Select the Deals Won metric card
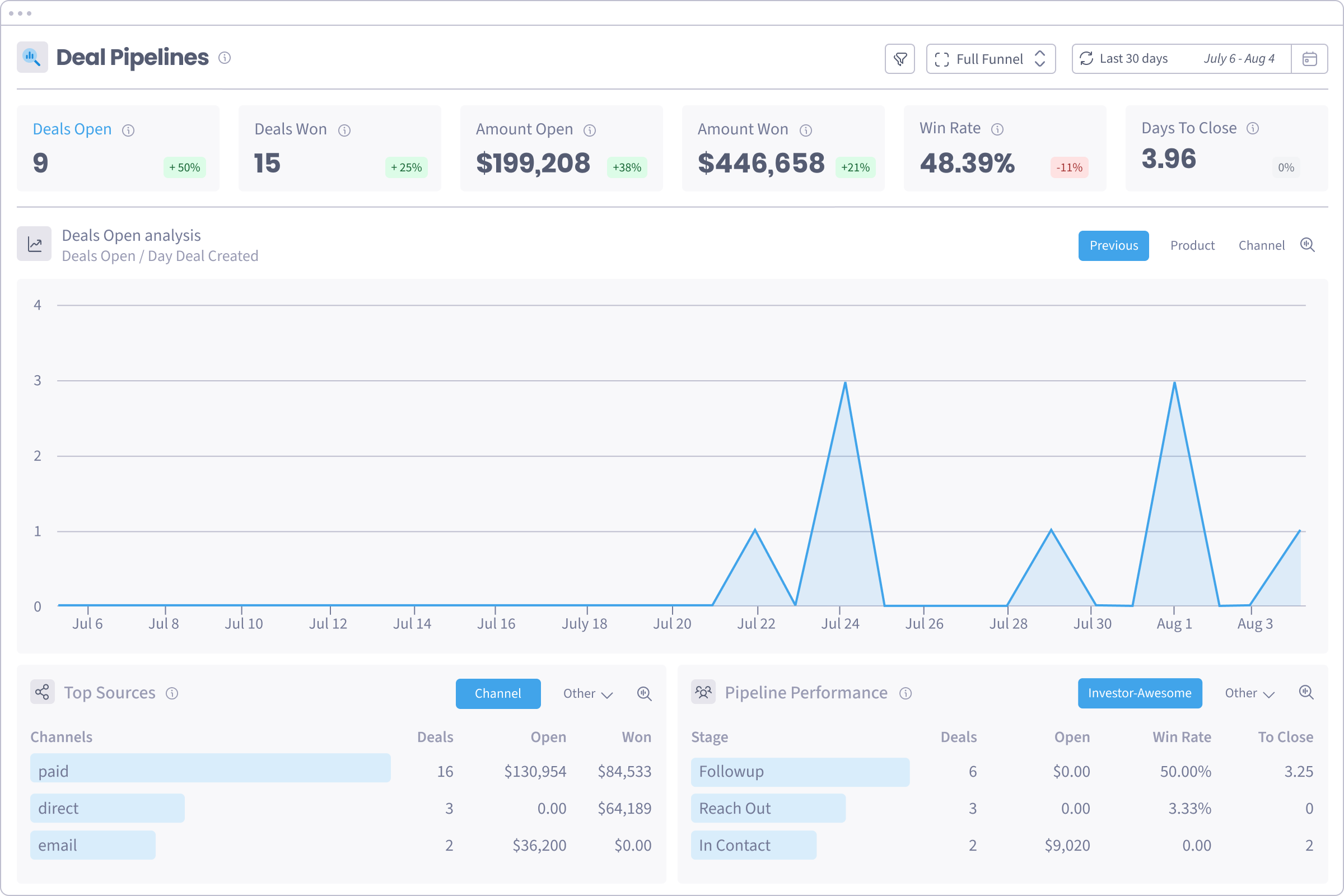The image size is (1344, 896). (x=339, y=148)
